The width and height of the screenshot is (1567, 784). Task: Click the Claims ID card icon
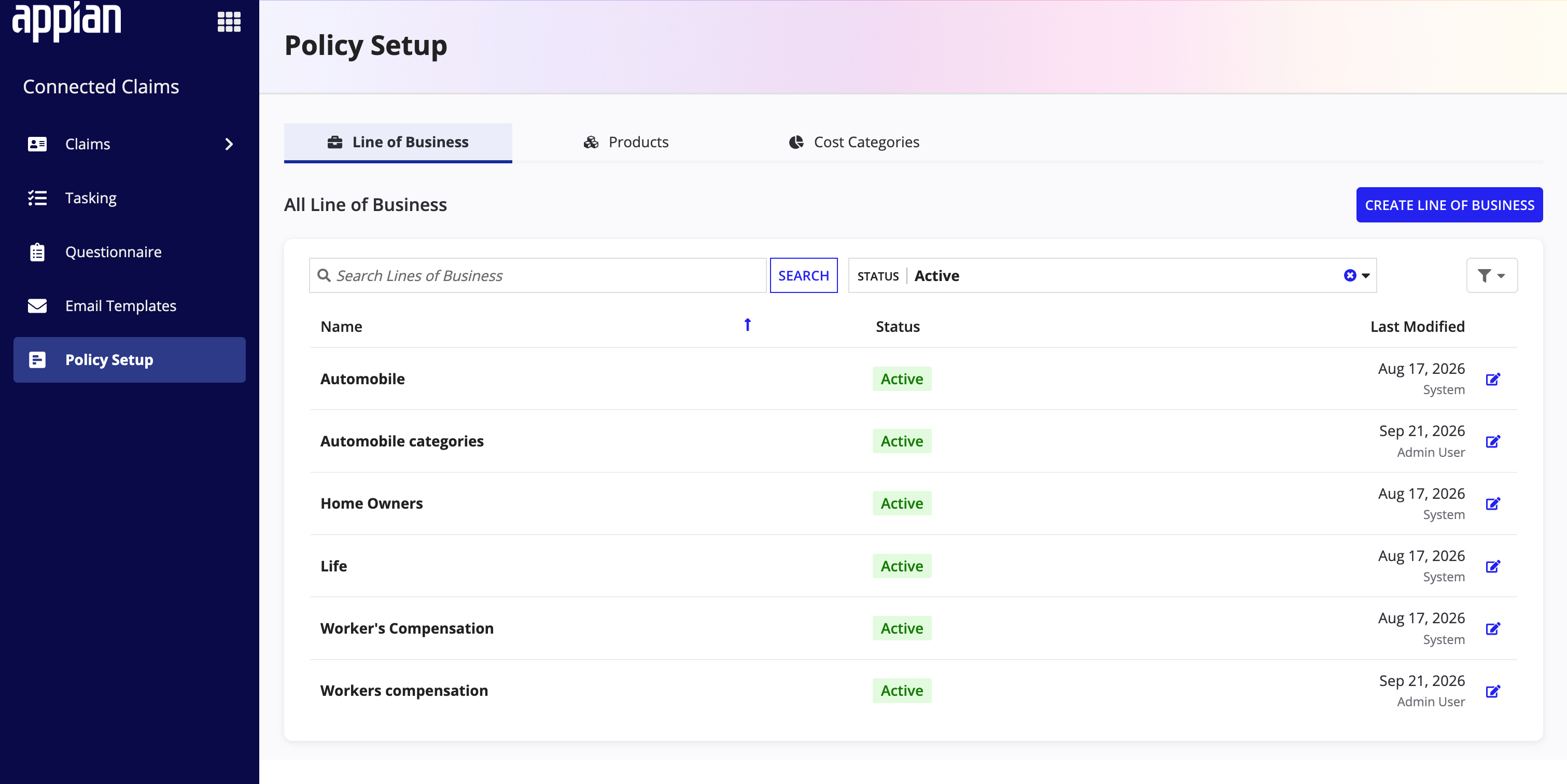point(37,144)
